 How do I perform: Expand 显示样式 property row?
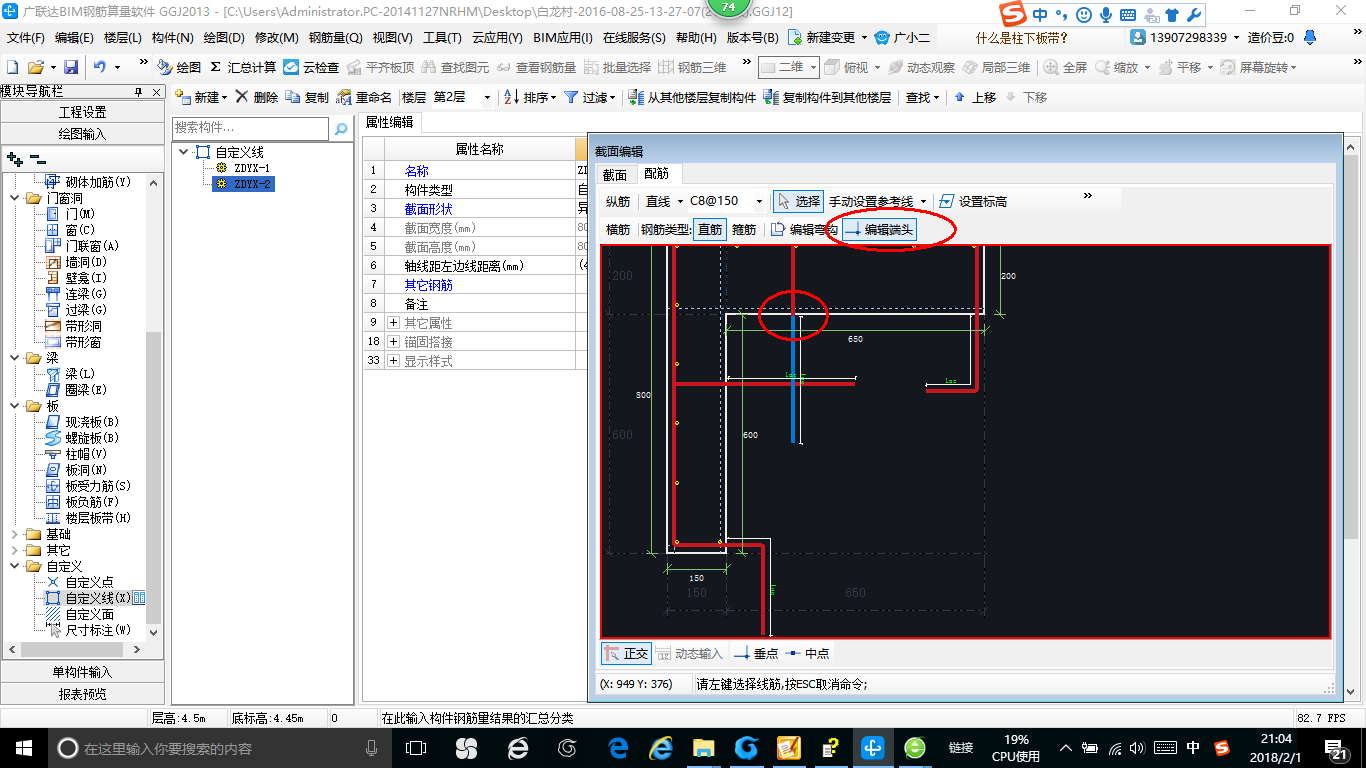[x=393, y=361]
